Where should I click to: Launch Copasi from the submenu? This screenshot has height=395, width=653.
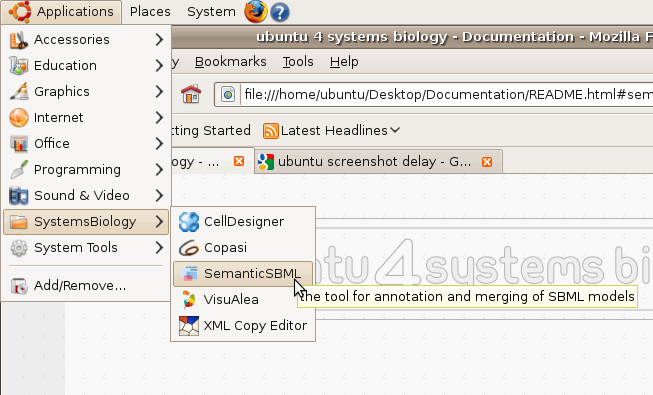(x=243, y=248)
